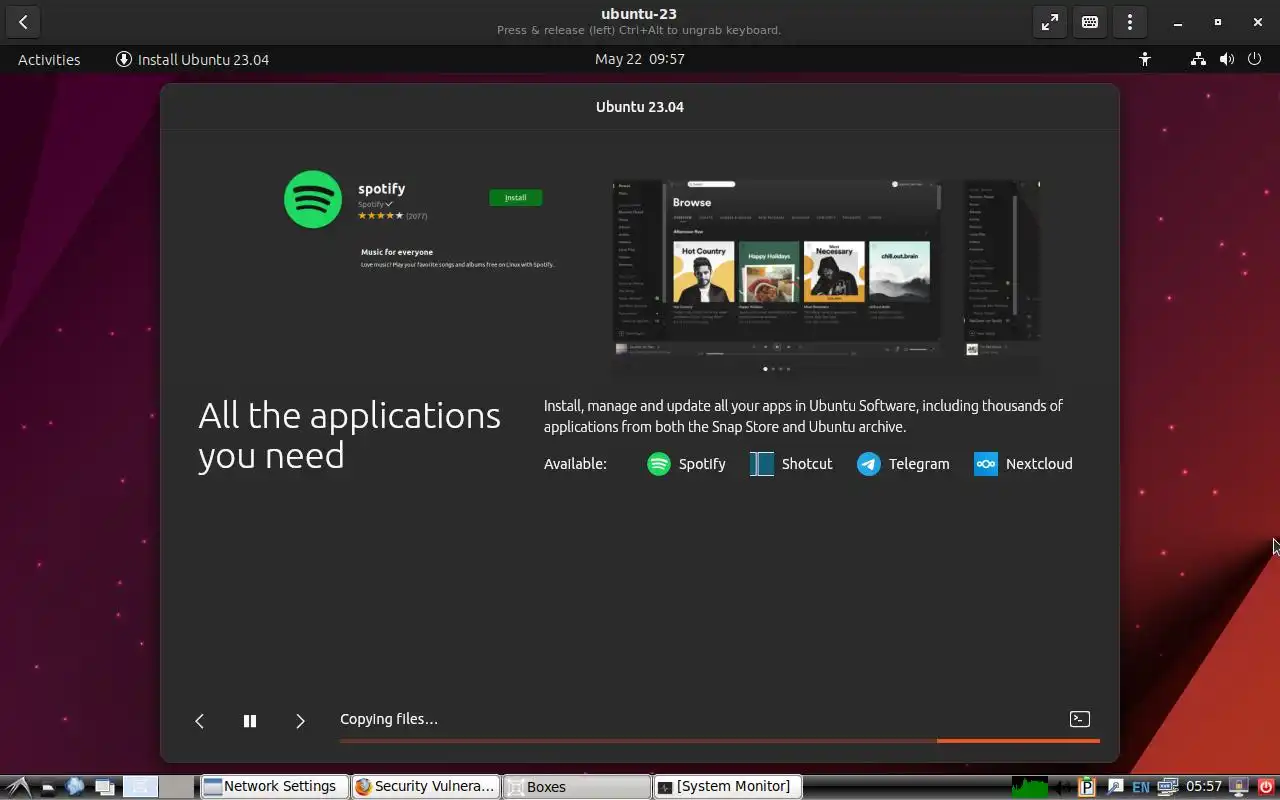This screenshot has width=1280, height=800.
Task: Open the host start menu icon in taskbar
Action: pos(19,787)
